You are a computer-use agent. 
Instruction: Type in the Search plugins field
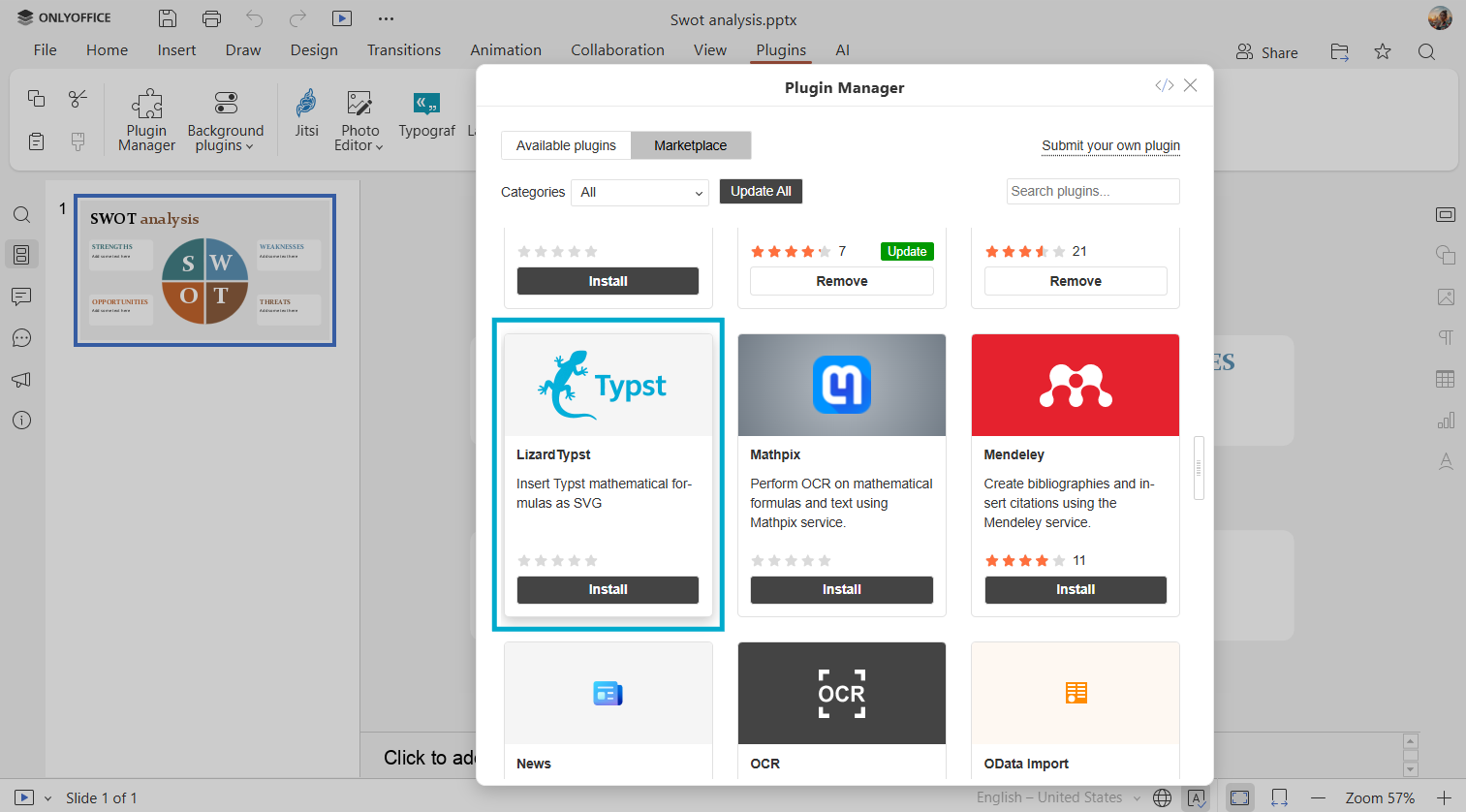[1092, 191]
